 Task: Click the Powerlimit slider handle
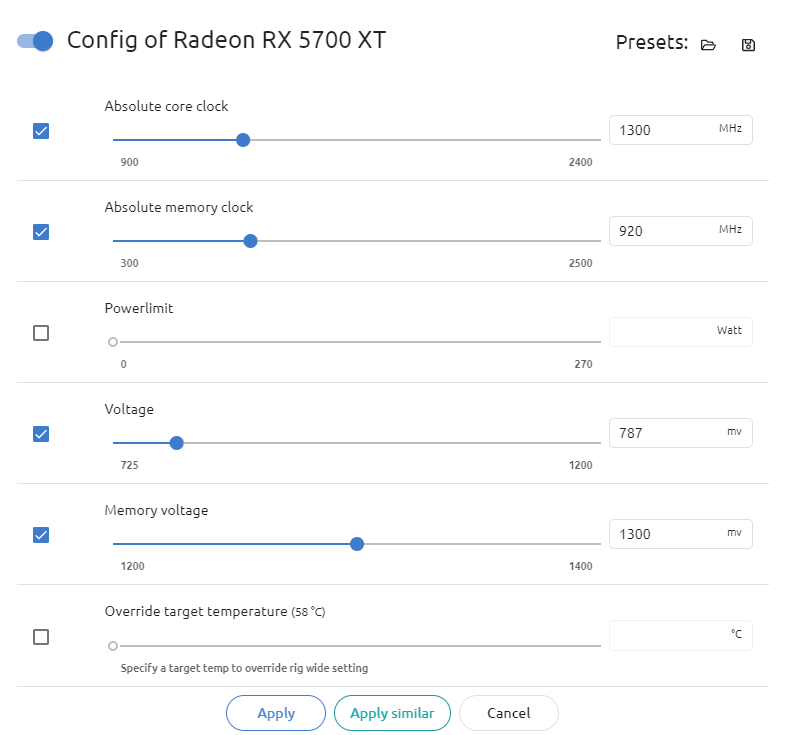(113, 342)
